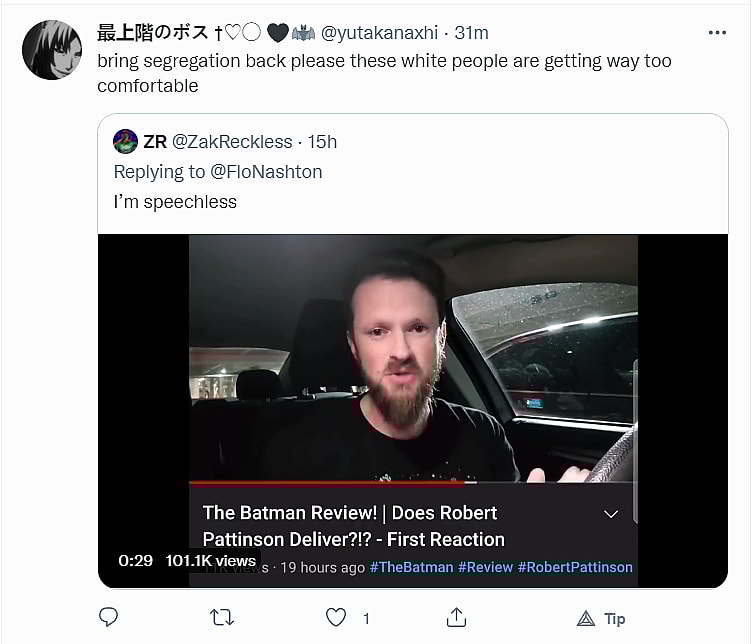Open the @ZakReckless quoted user handle
This screenshot has width=754, height=644.
232,142
